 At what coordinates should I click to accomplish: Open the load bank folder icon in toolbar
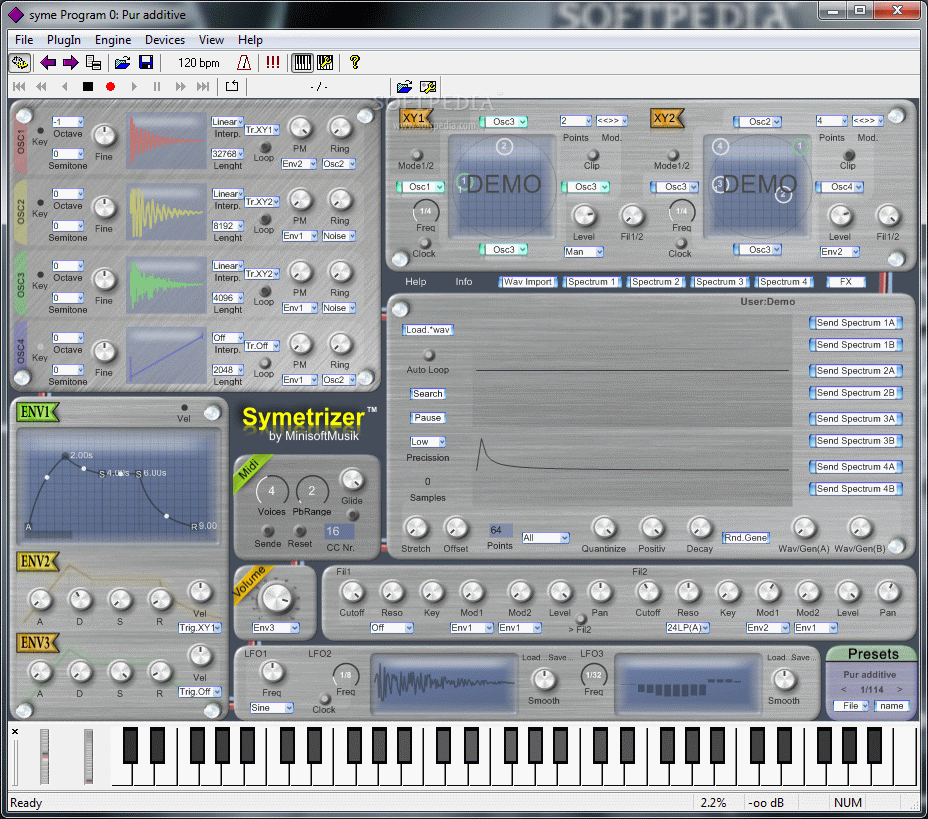pyautogui.click(x=123, y=63)
